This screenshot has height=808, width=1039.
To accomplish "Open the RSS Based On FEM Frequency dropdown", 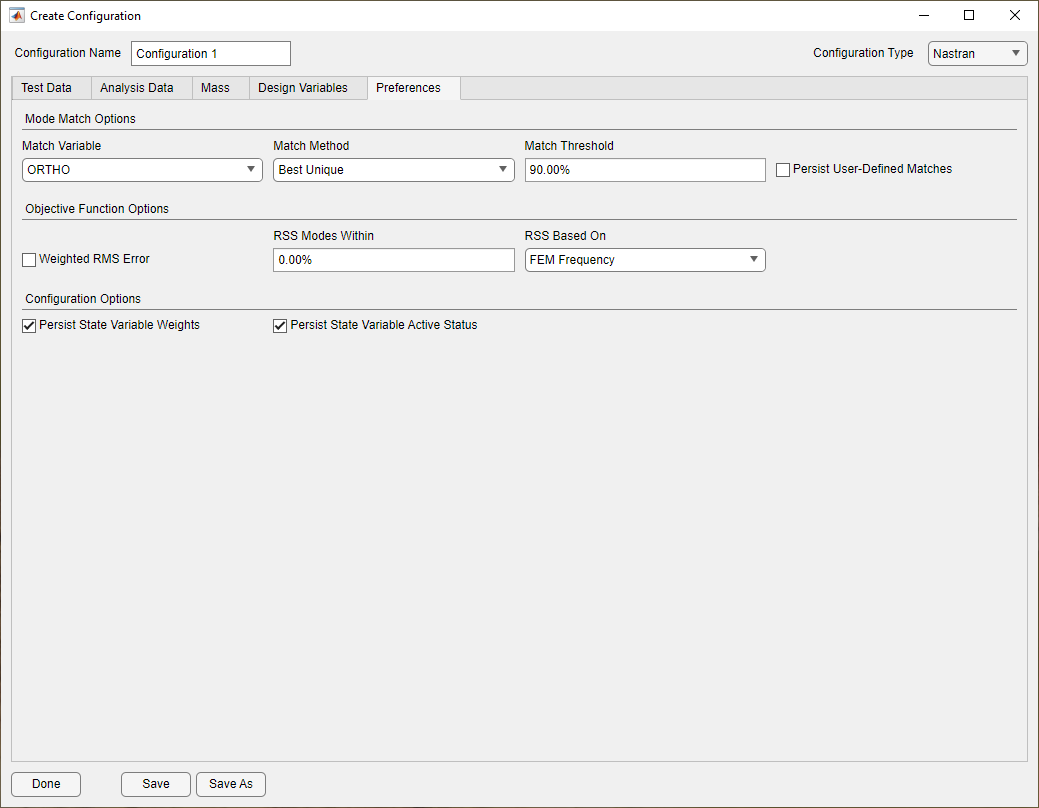I will click(x=645, y=260).
